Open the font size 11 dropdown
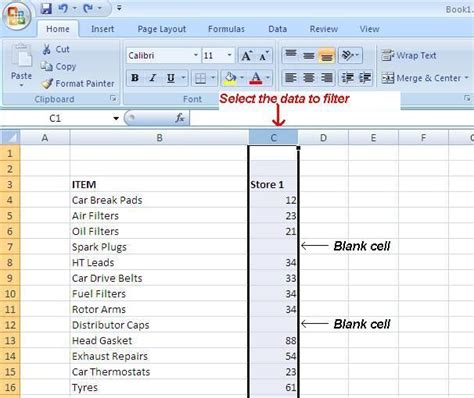Screen dimensions: 474x398 [229, 55]
